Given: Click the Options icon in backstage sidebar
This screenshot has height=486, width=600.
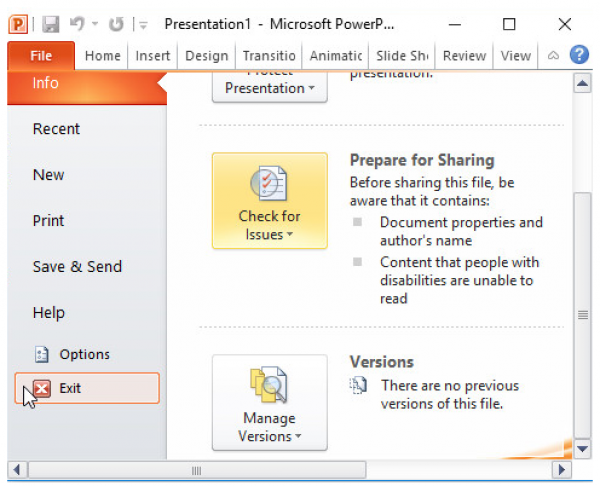Looking at the screenshot, I should [42, 354].
